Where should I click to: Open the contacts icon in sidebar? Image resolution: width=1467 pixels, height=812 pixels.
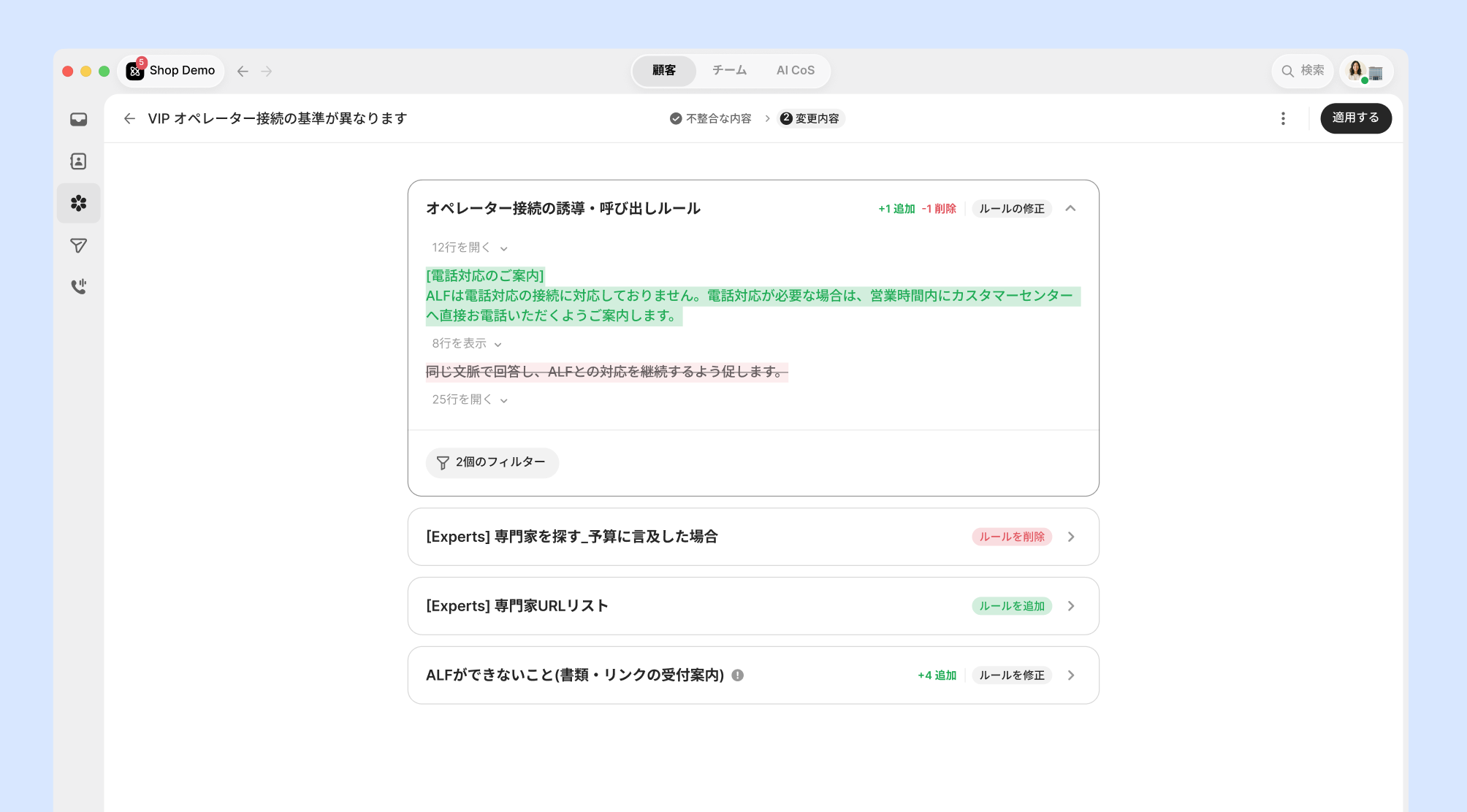coord(79,161)
